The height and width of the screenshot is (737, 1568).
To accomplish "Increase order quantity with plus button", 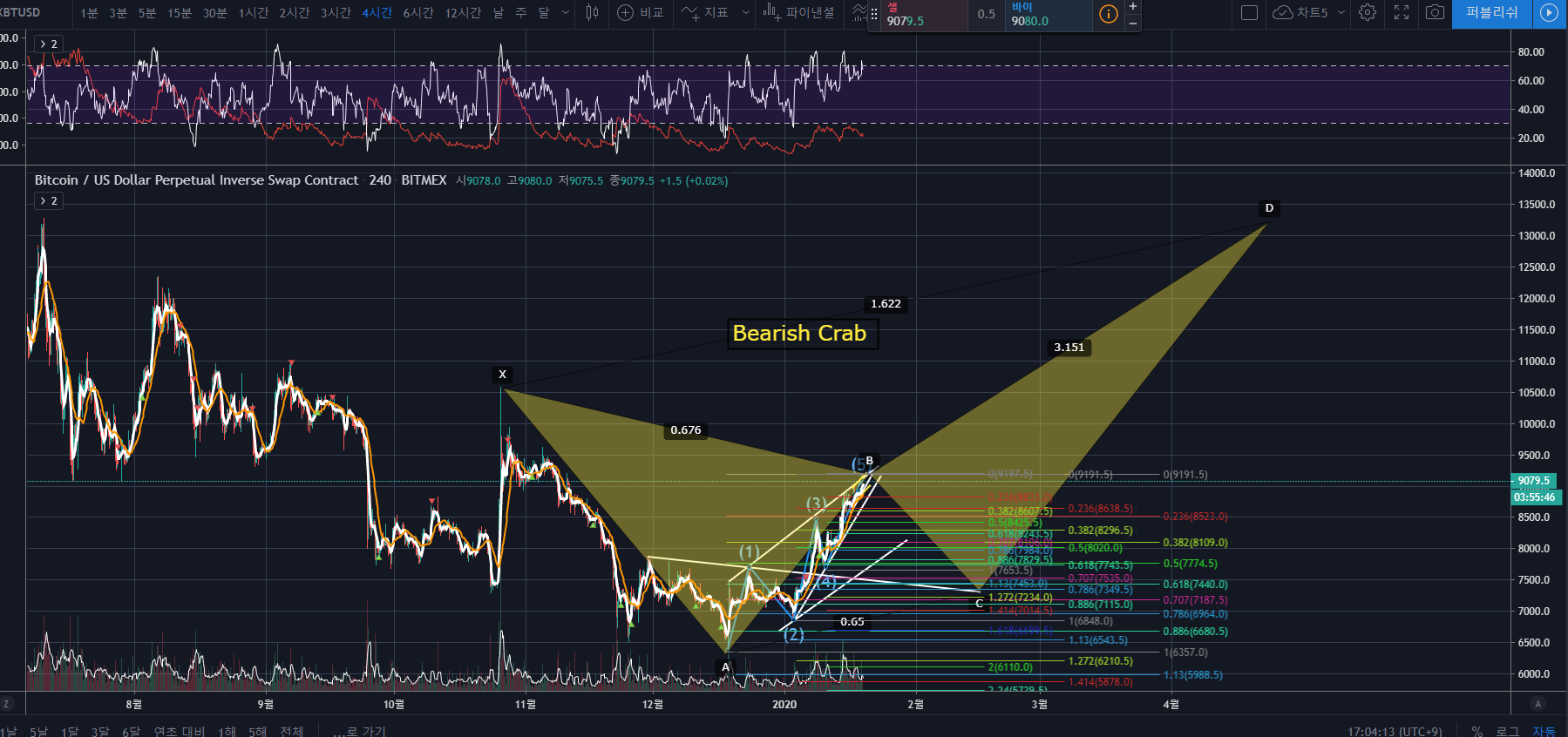I will click(x=1132, y=6).
